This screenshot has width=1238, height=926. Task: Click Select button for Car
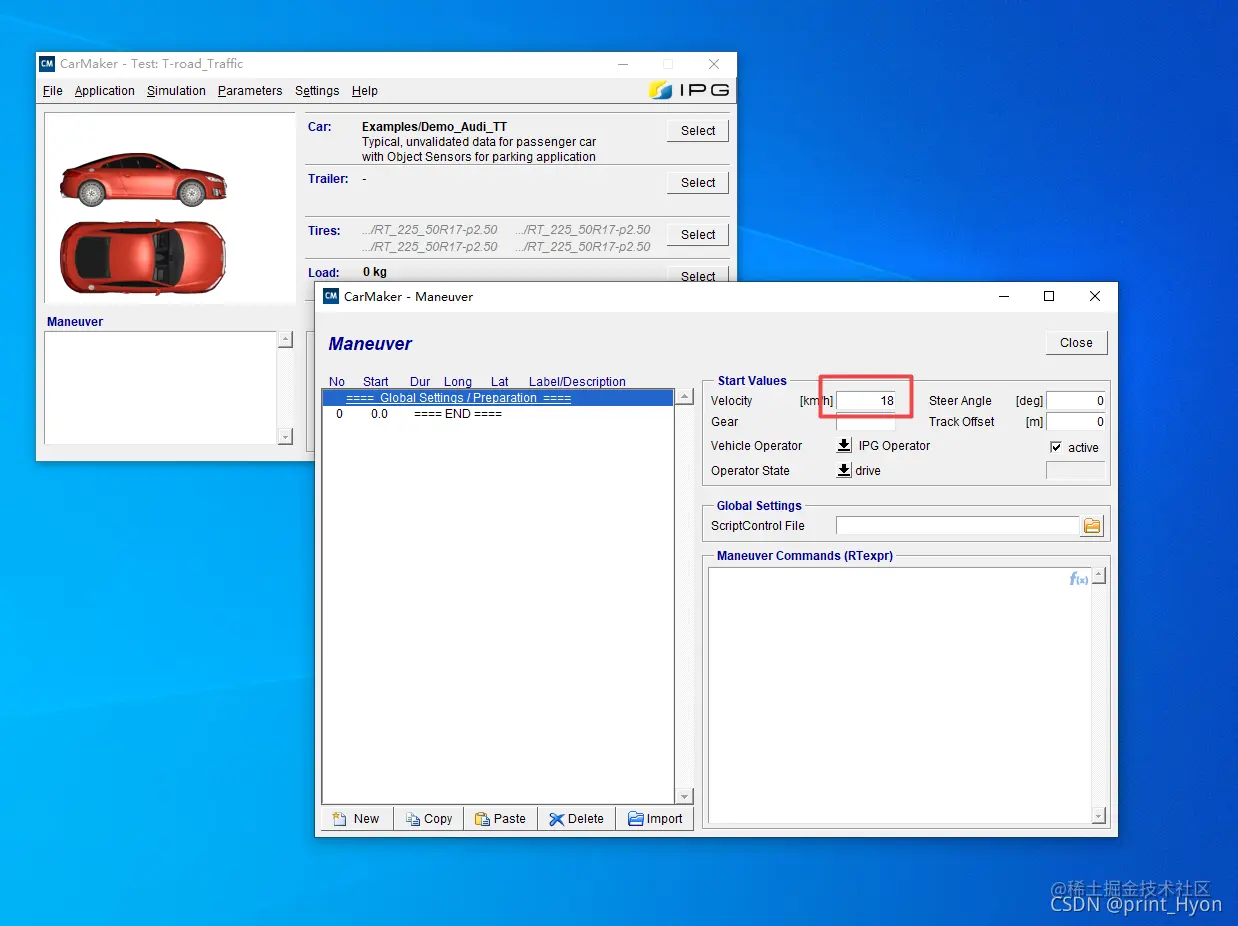click(698, 131)
